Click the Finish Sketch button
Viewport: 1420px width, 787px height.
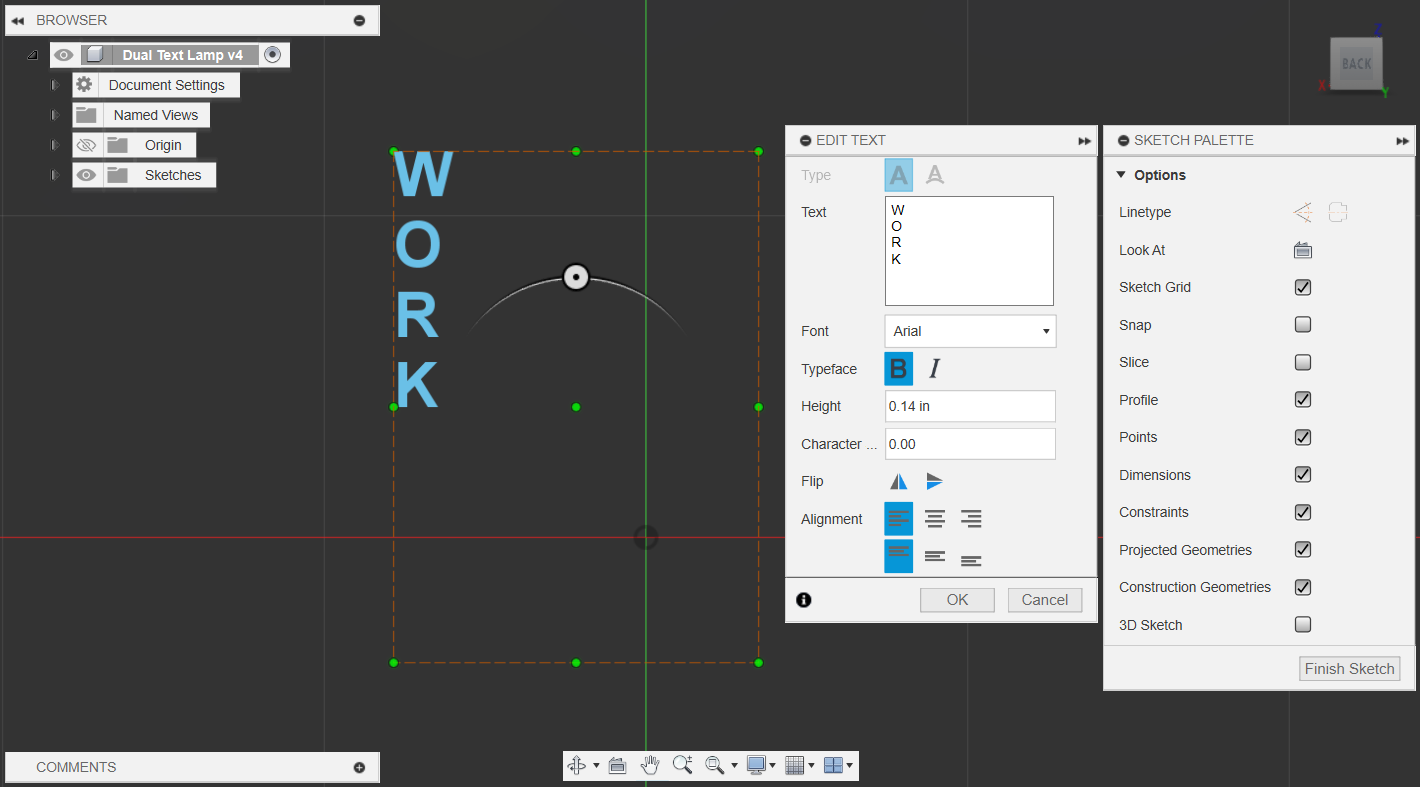(1349, 669)
